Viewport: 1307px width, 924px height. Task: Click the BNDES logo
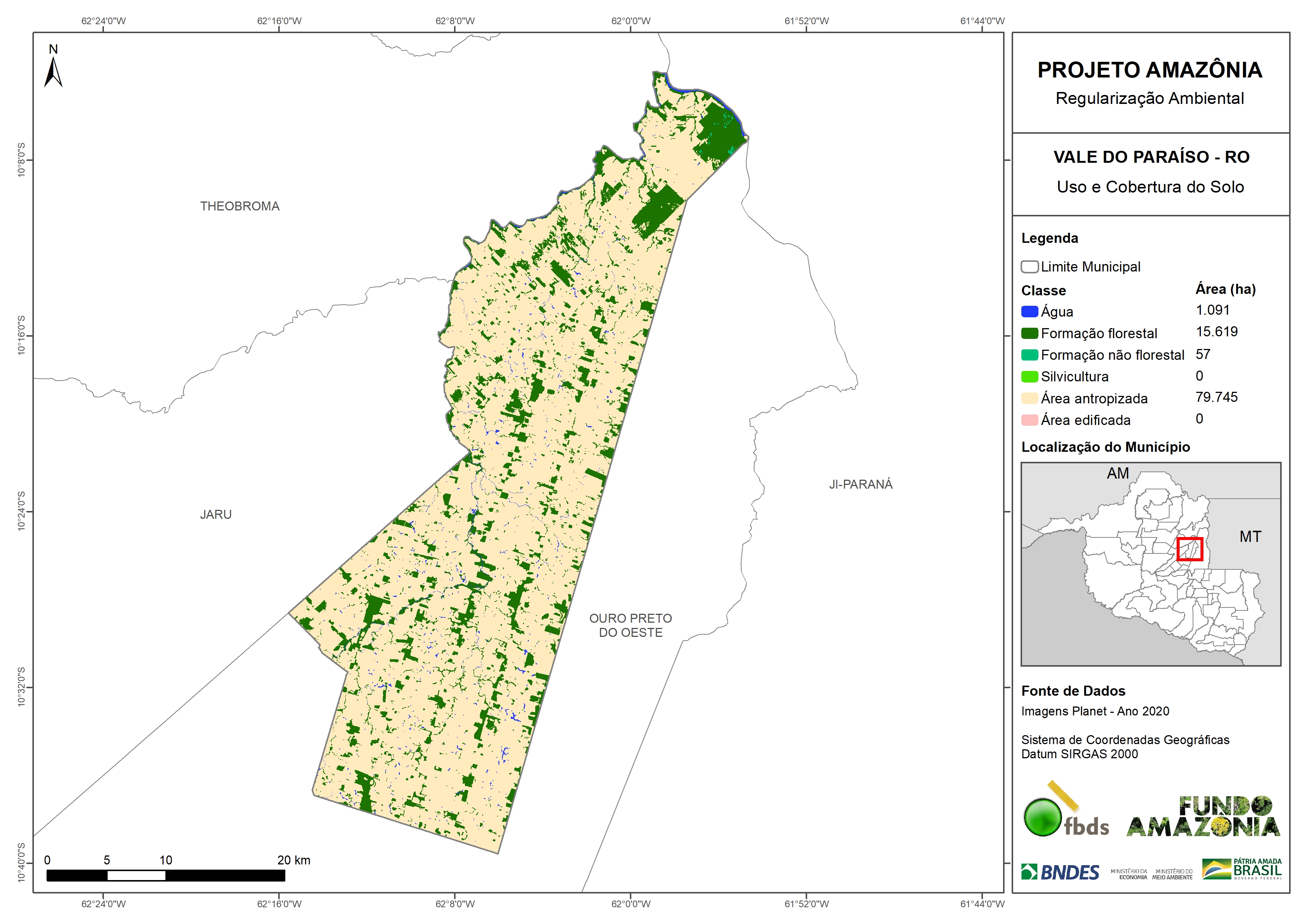[x=1060, y=872]
